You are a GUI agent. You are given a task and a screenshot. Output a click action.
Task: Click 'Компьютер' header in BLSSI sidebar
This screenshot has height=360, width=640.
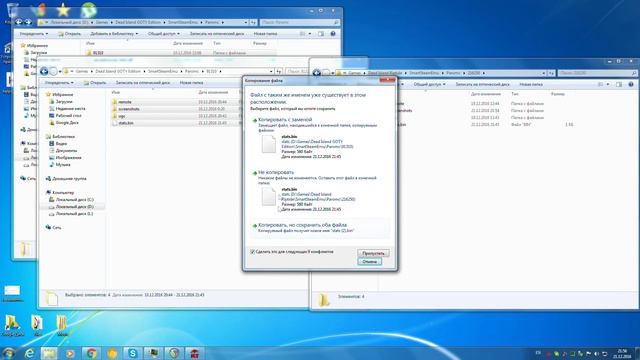pyautogui.click(x=63, y=192)
